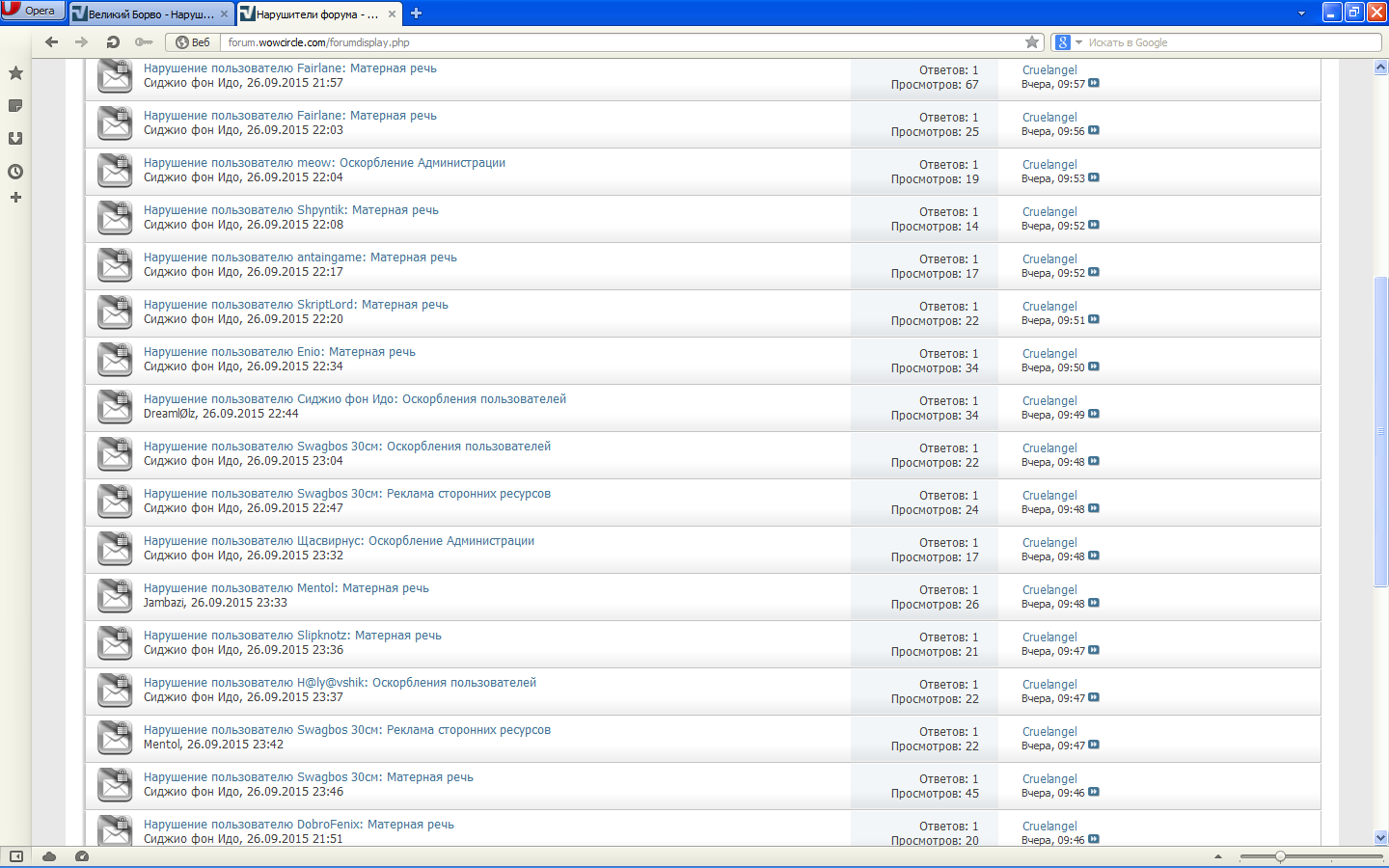Open thread antaingame: Матерная речь
This screenshot has height=868, width=1389.
[300, 258]
